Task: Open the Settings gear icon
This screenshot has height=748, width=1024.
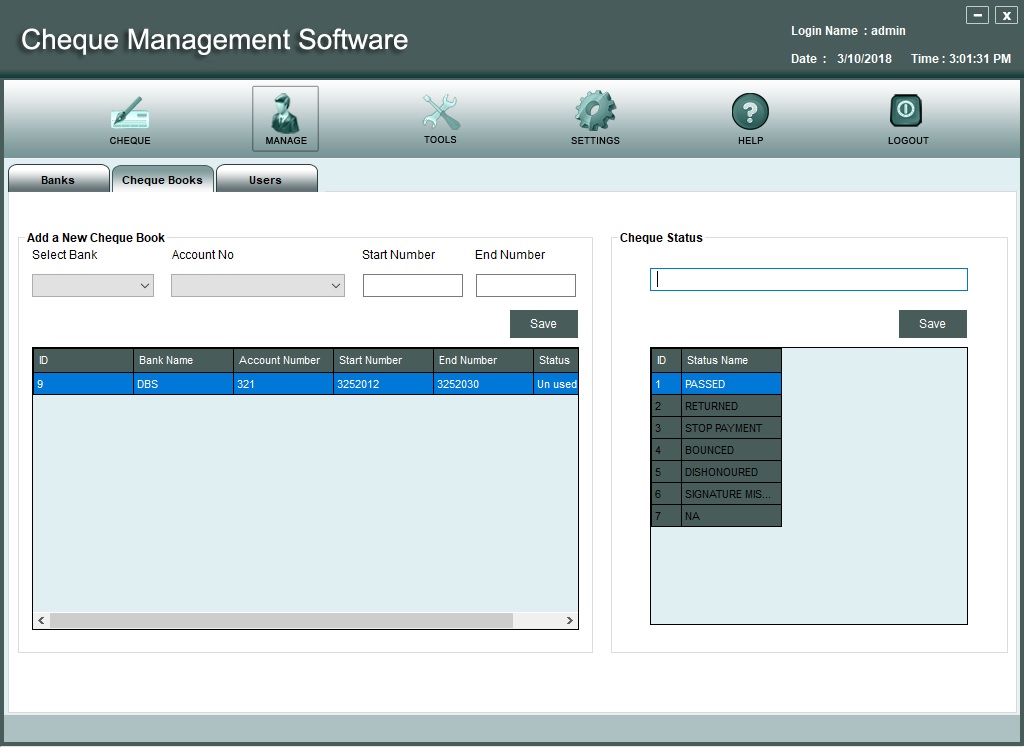Action: tap(595, 112)
